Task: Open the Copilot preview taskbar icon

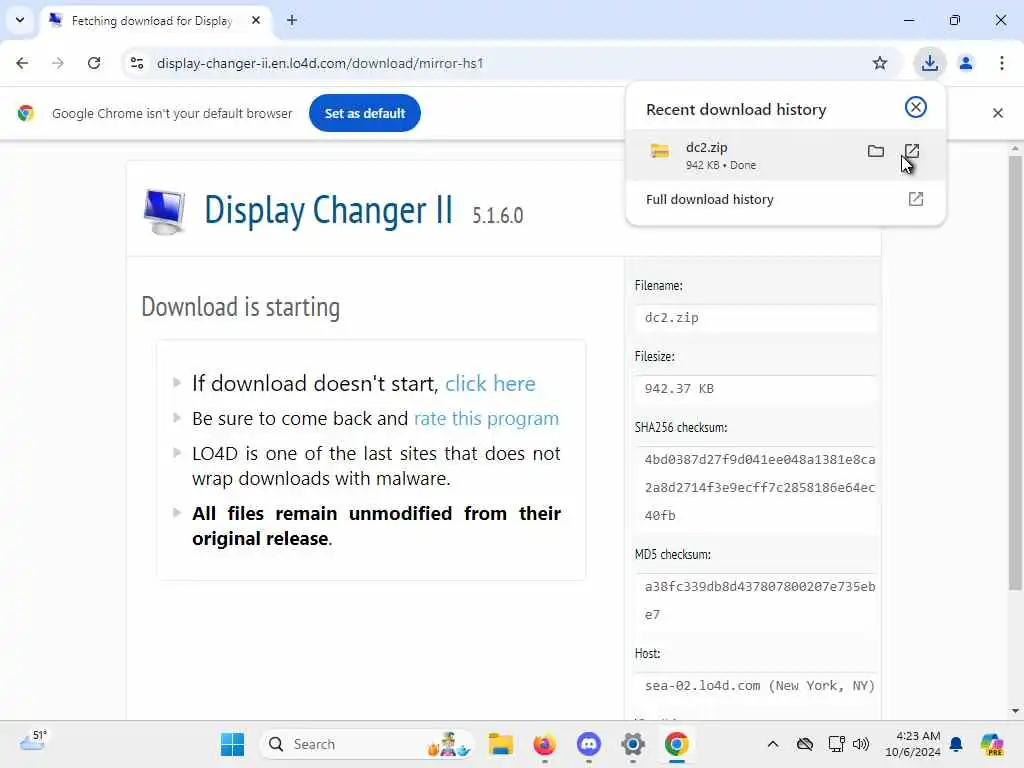Action: pyautogui.click(x=991, y=744)
